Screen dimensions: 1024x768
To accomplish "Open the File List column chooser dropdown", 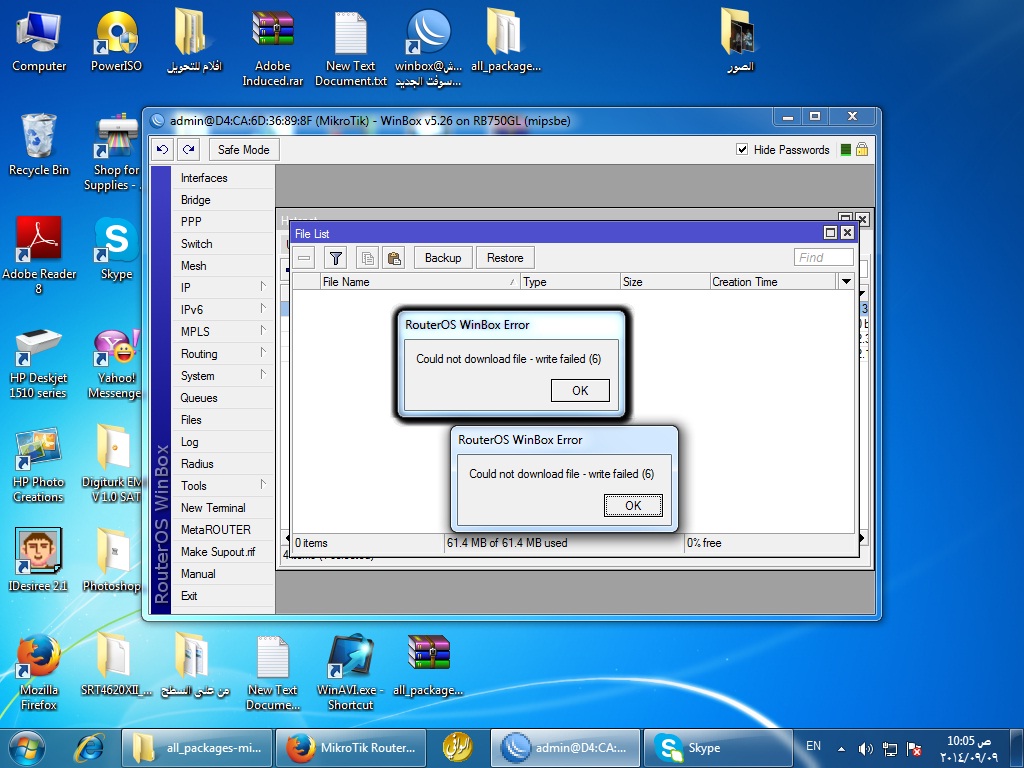I will [846, 281].
